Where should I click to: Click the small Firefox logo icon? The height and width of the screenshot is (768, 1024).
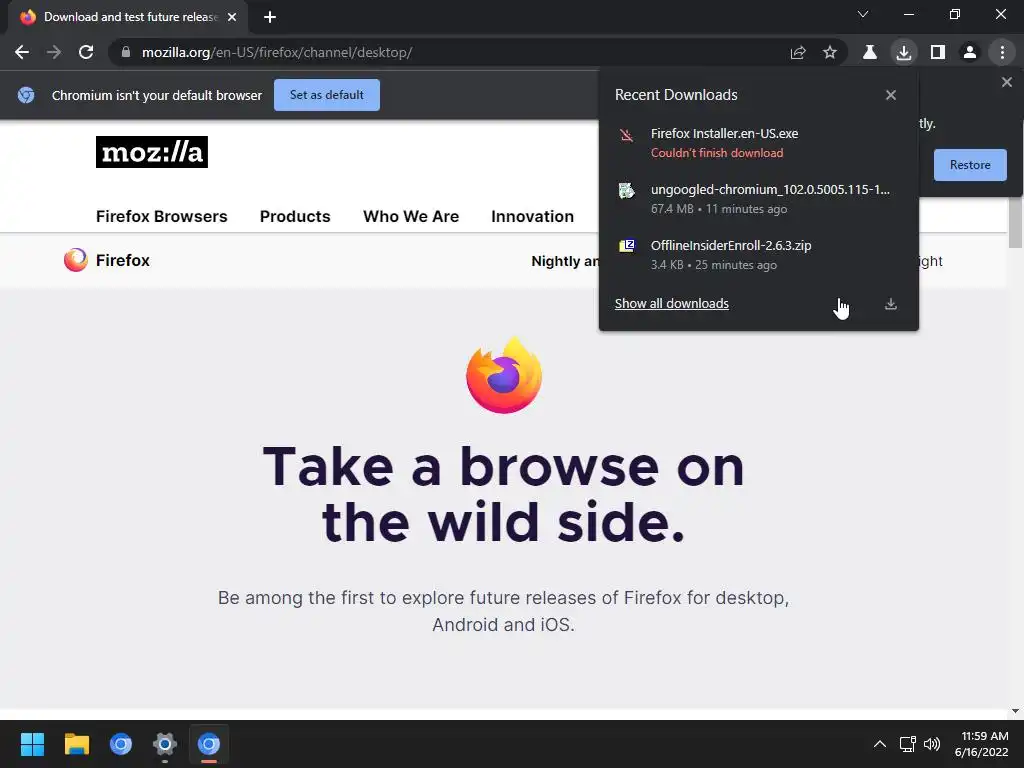[76, 260]
